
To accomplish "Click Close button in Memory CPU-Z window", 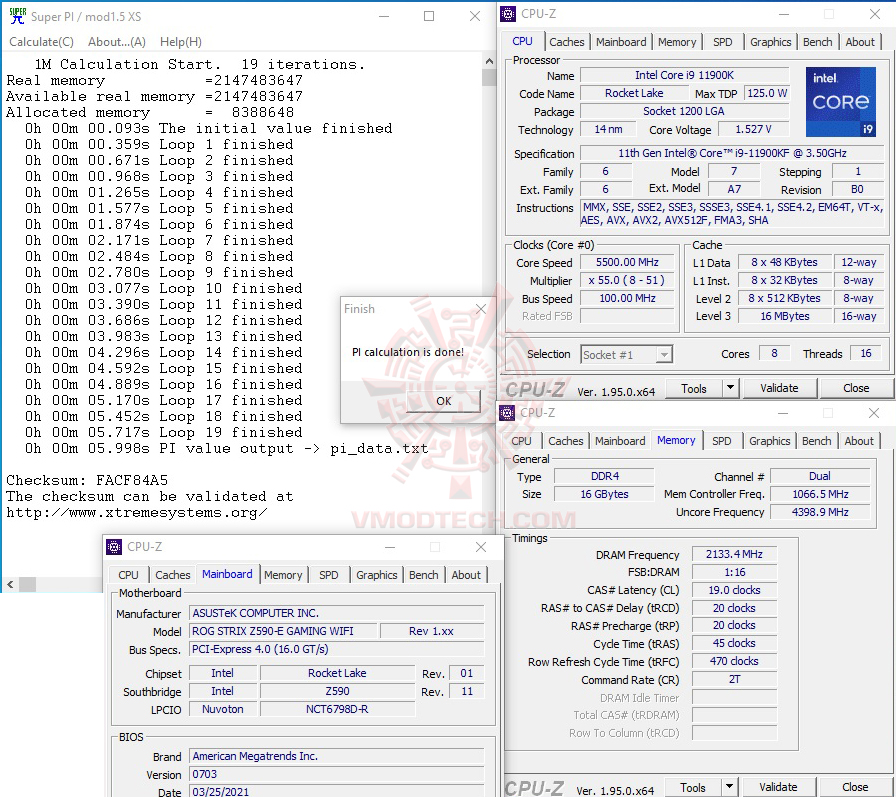I will tap(854, 787).
